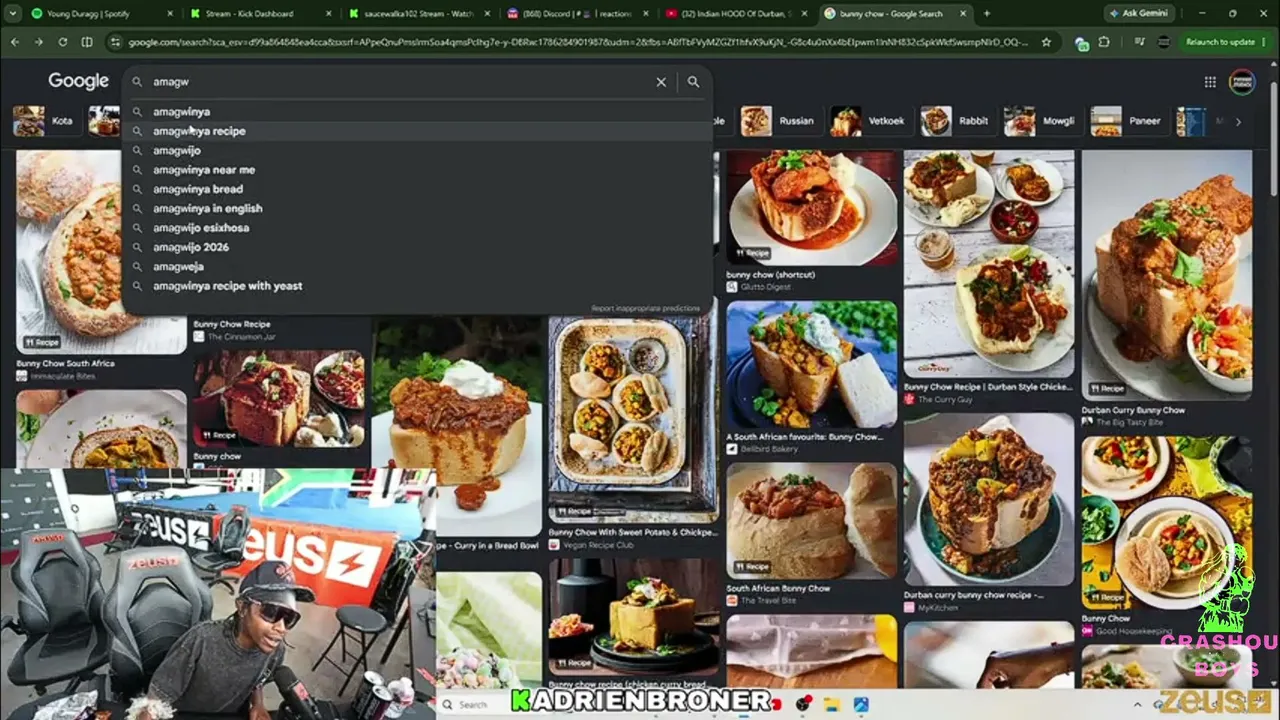1280x720 pixels.
Task: Go forward in browser history
Action: coord(38,42)
